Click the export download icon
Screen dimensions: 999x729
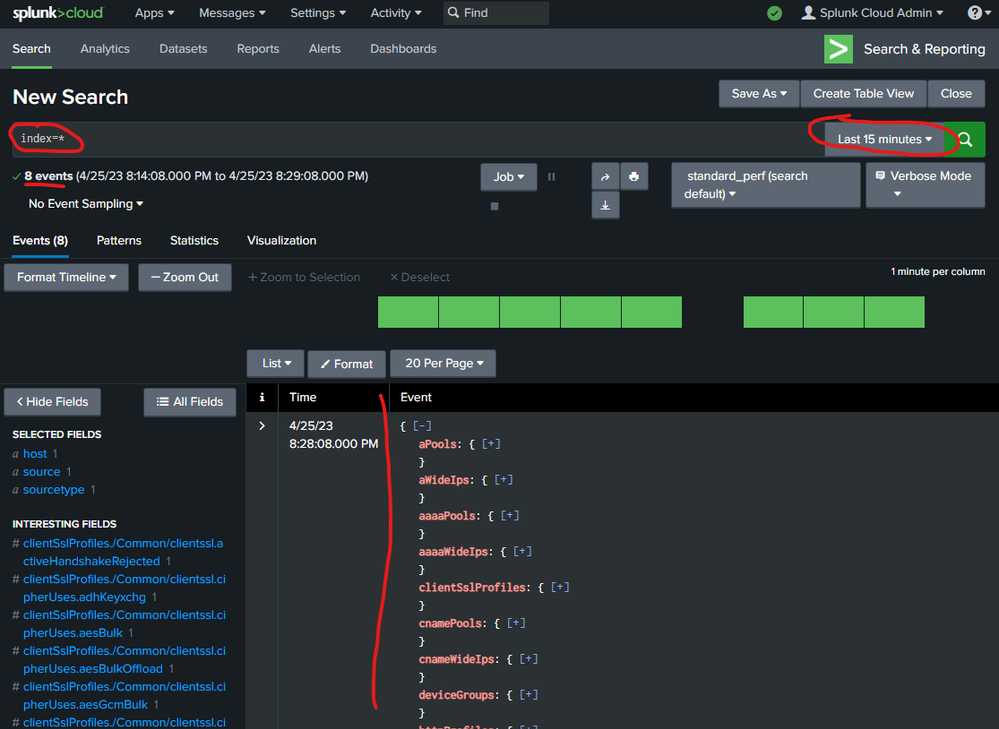[605, 205]
